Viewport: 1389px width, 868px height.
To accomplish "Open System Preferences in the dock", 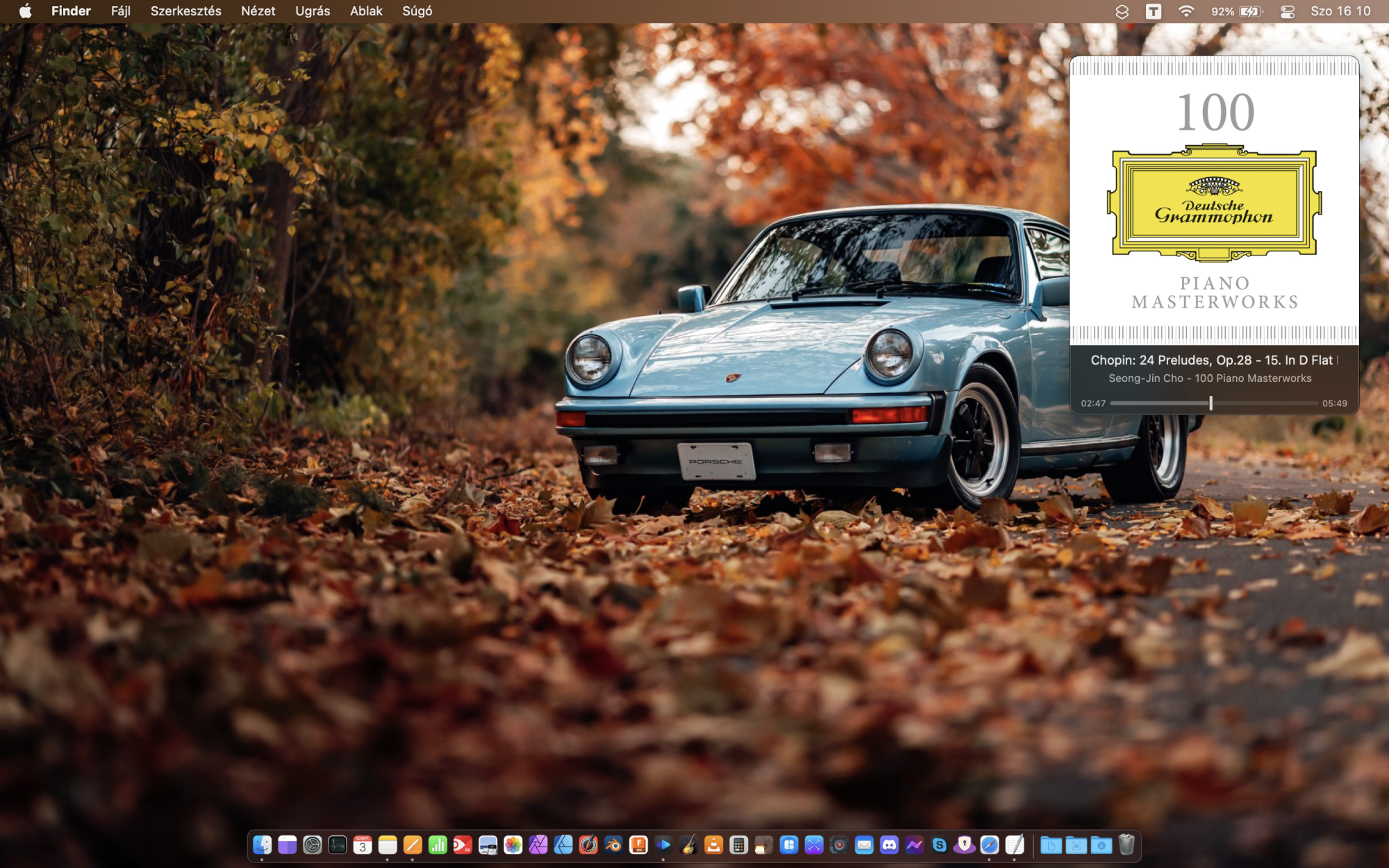I will (313, 845).
